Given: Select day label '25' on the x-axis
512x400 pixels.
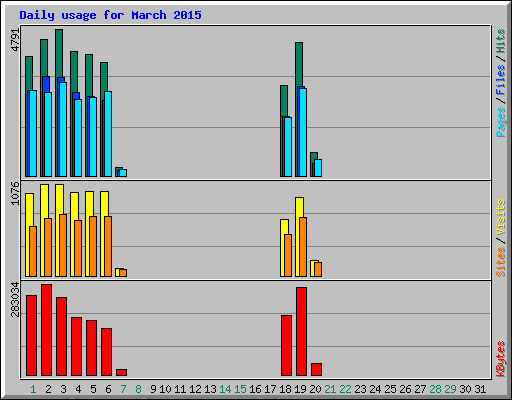Looking at the screenshot, I should coord(390,389).
